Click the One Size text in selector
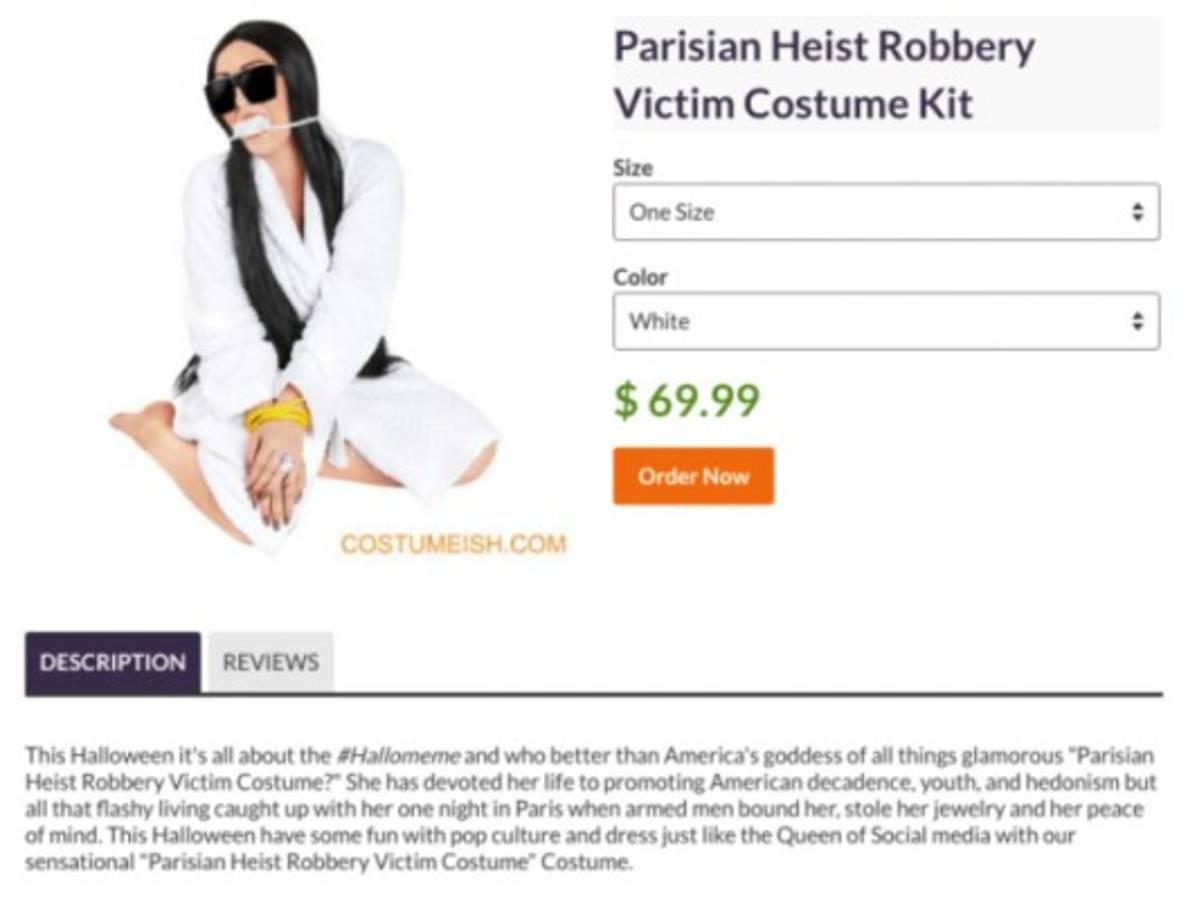 coord(672,212)
